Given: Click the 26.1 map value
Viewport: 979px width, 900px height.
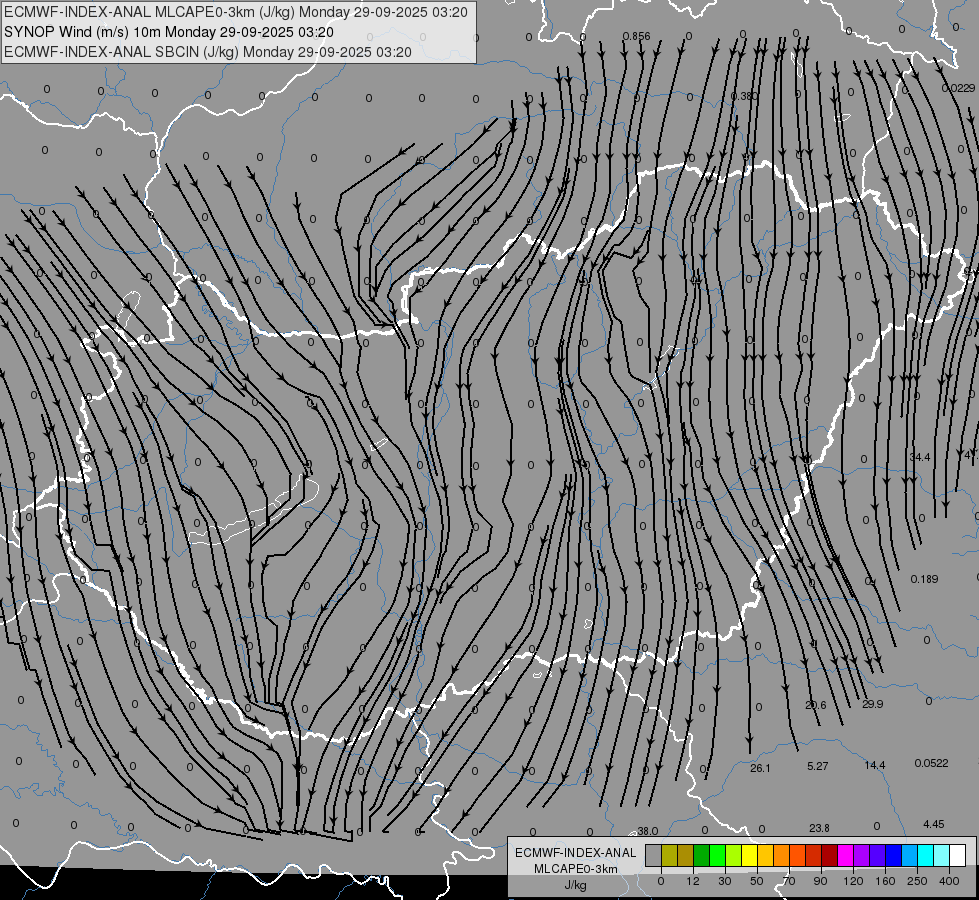Looking at the screenshot, I should point(760,768).
